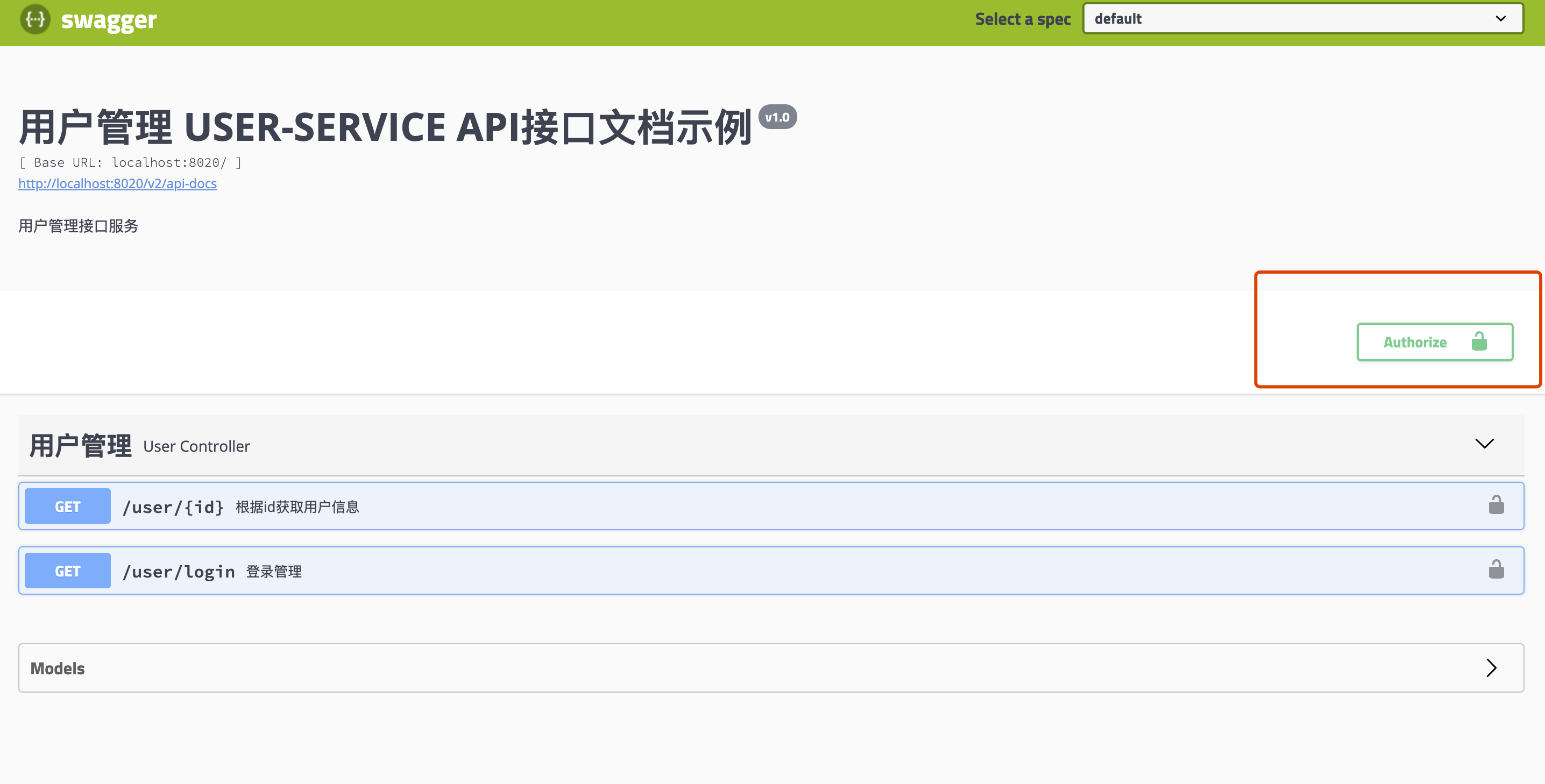Click the 用户管理 tag heading

tap(80, 446)
